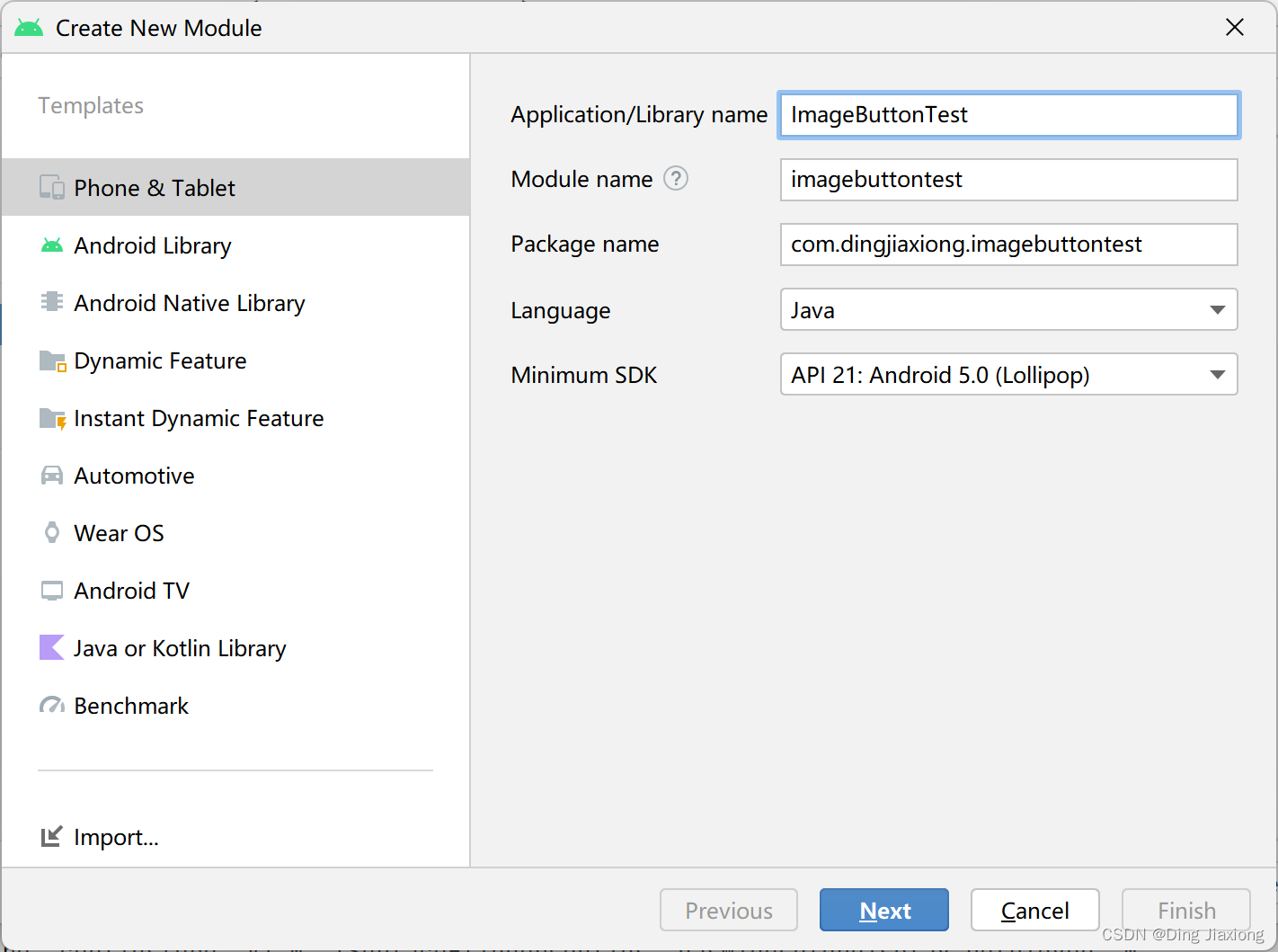Click the Package name label
1278x952 pixels.
tap(585, 245)
